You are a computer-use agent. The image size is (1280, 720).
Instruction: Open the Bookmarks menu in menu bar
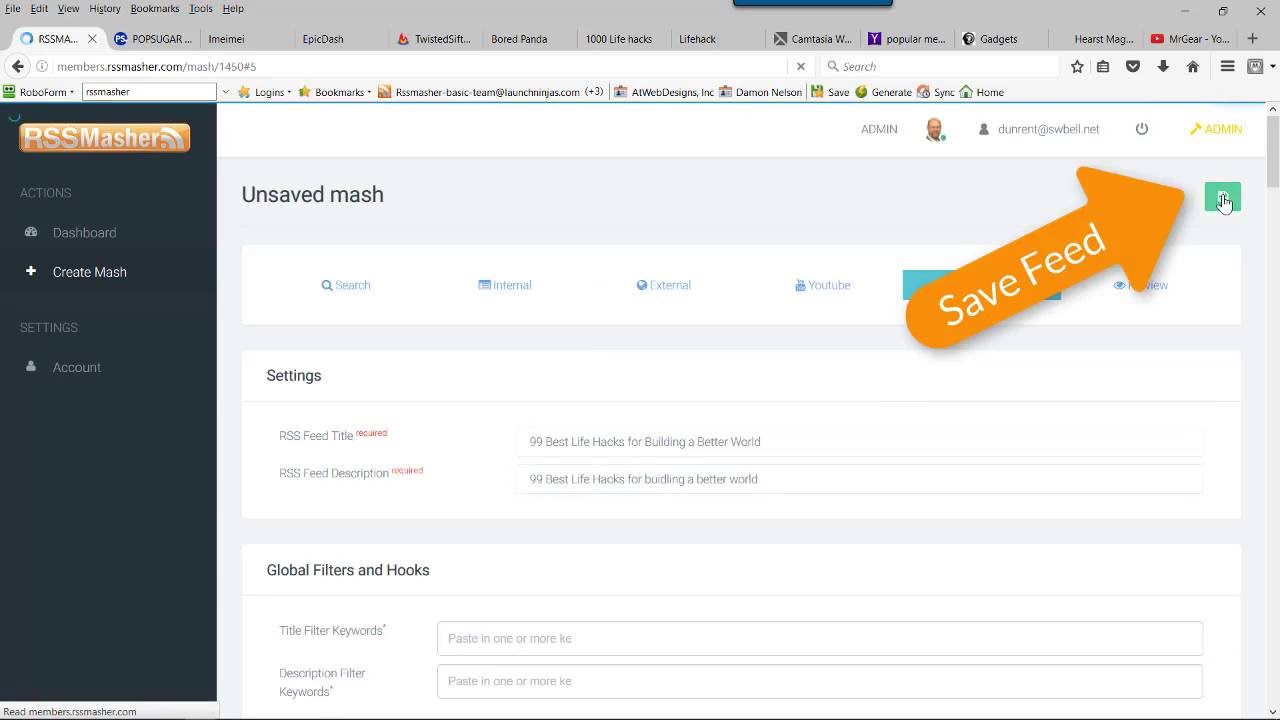[x=155, y=8]
